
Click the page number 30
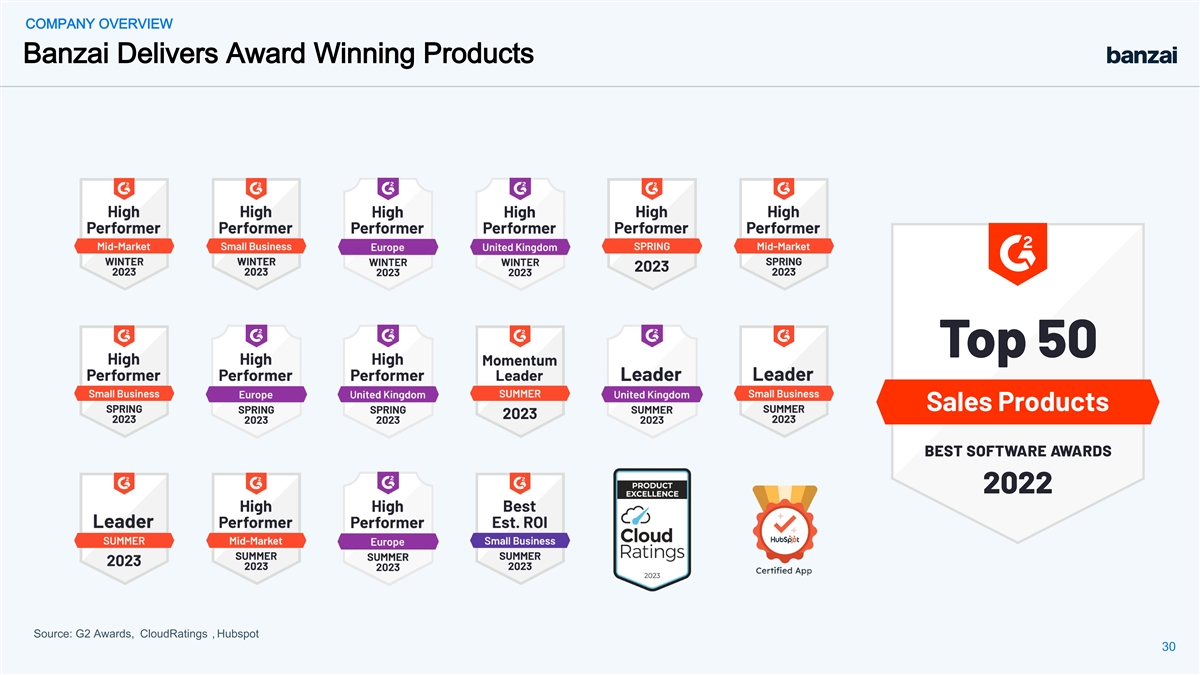pos(1168,648)
